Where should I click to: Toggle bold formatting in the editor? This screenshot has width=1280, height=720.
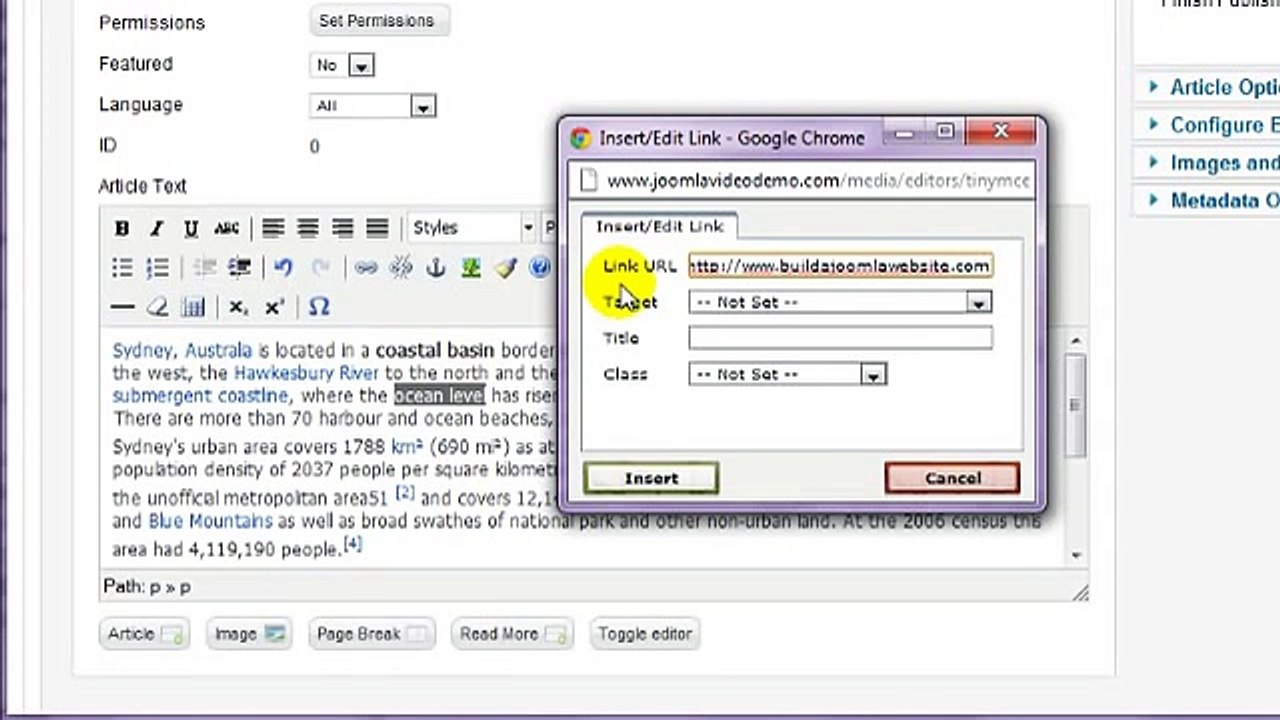122,228
